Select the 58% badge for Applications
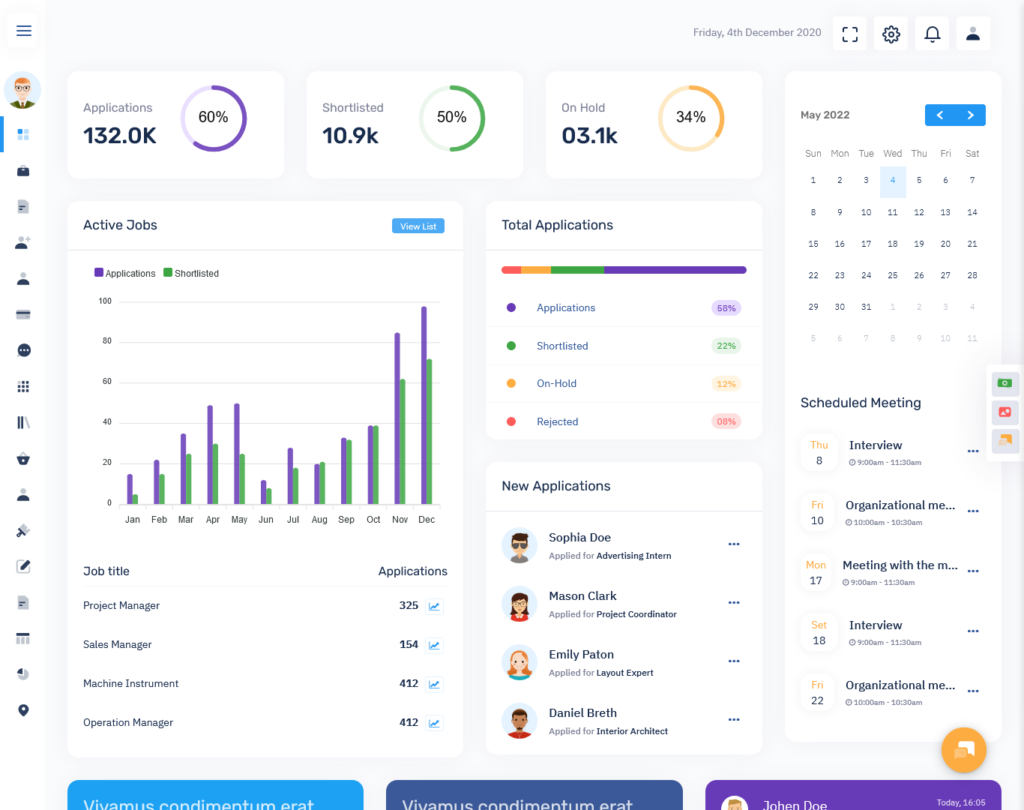This screenshot has height=810, width=1024. pos(726,308)
